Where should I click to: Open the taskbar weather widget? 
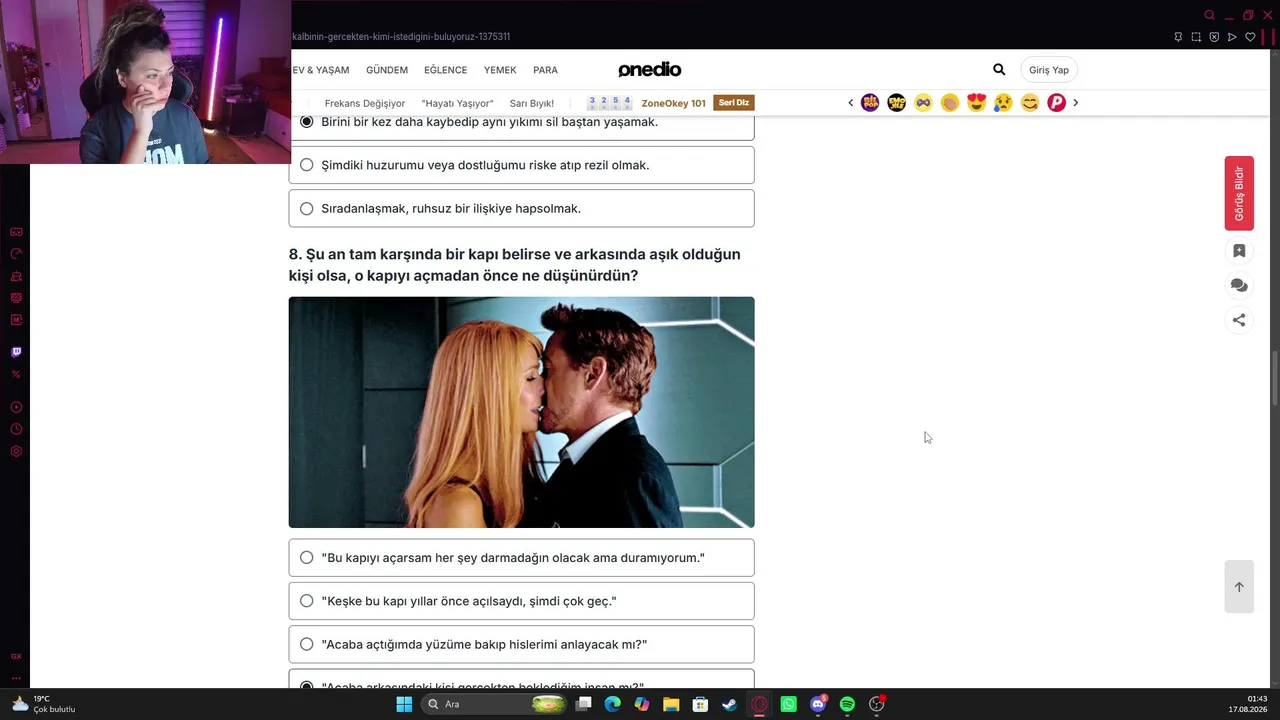44,704
